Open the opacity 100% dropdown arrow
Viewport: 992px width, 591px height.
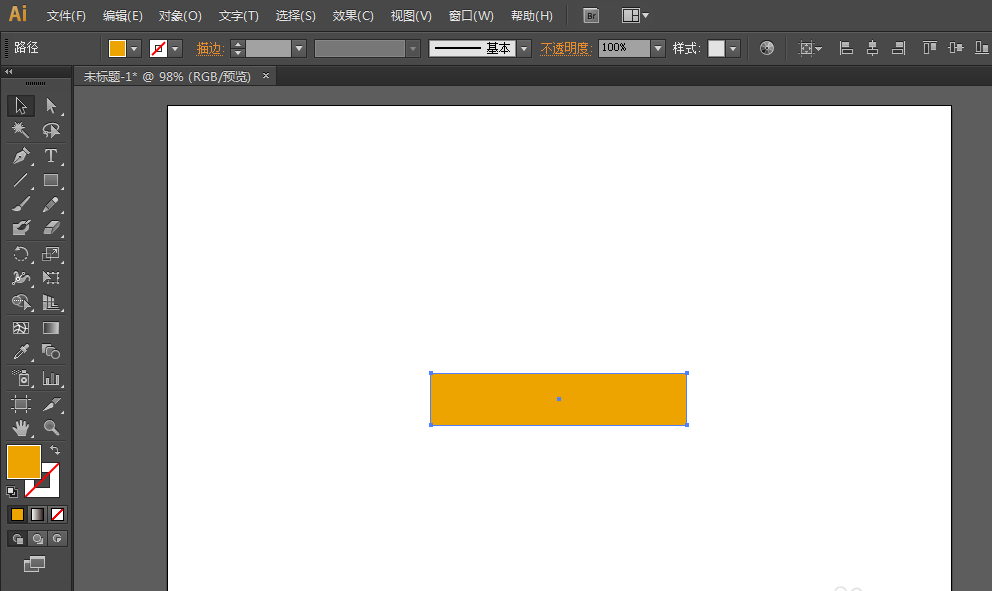658,49
